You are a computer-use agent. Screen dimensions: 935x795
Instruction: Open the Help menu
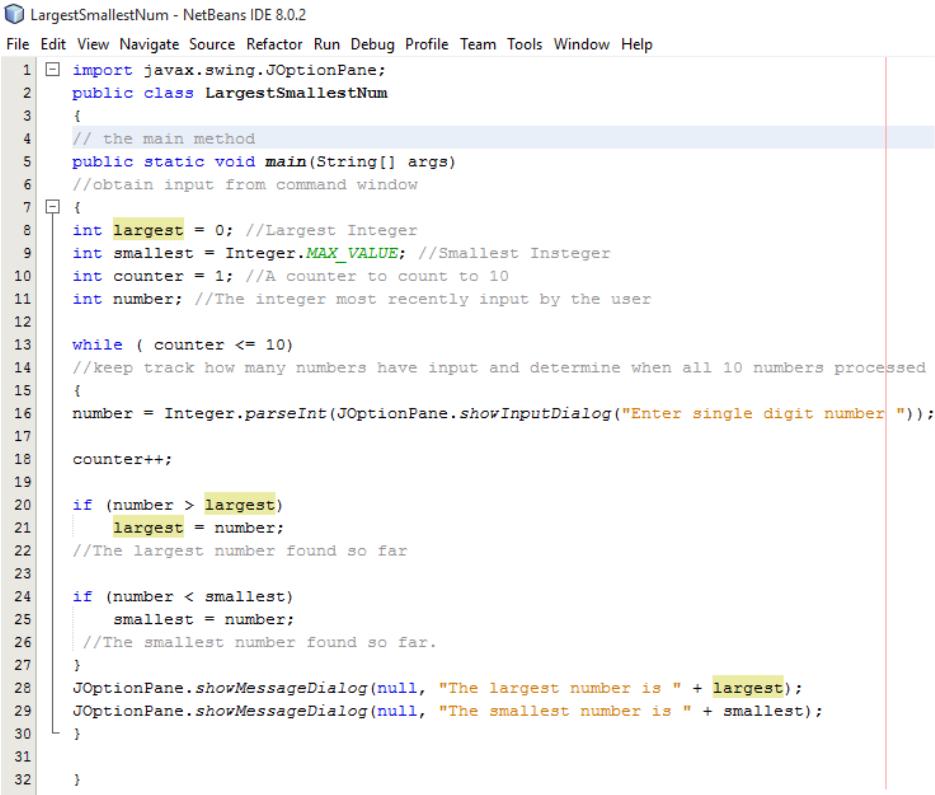[636, 44]
